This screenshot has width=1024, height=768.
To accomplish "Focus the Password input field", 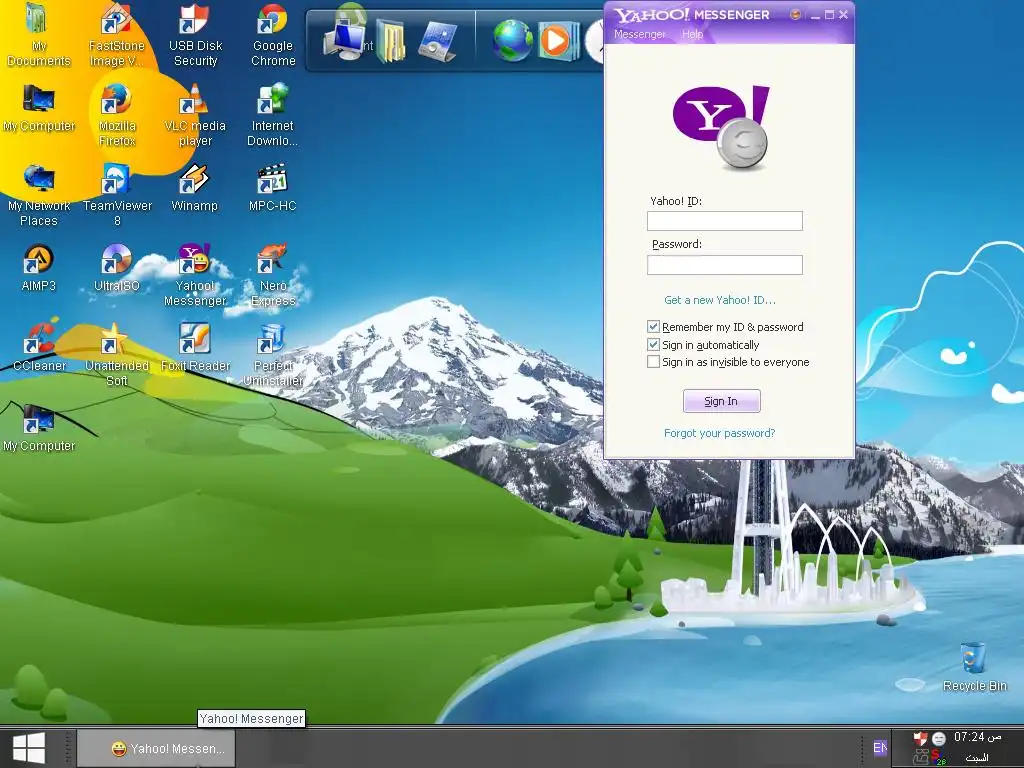I will (x=725, y=264).
